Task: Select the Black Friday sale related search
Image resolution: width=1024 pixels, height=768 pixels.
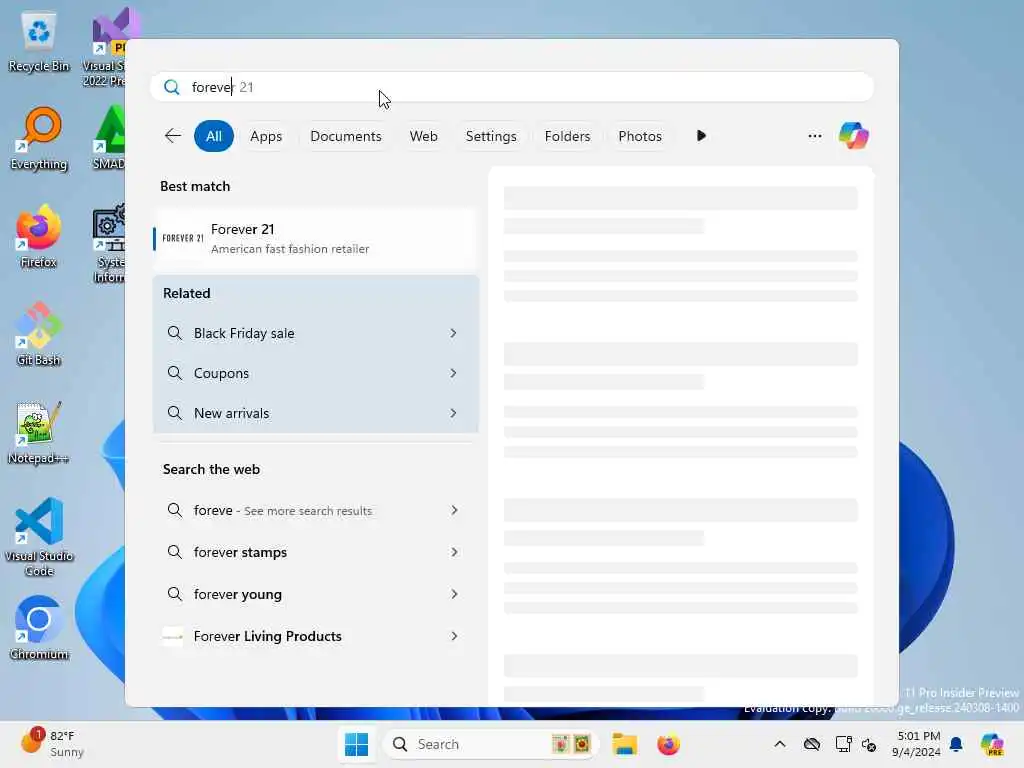Action: [316, 333]
